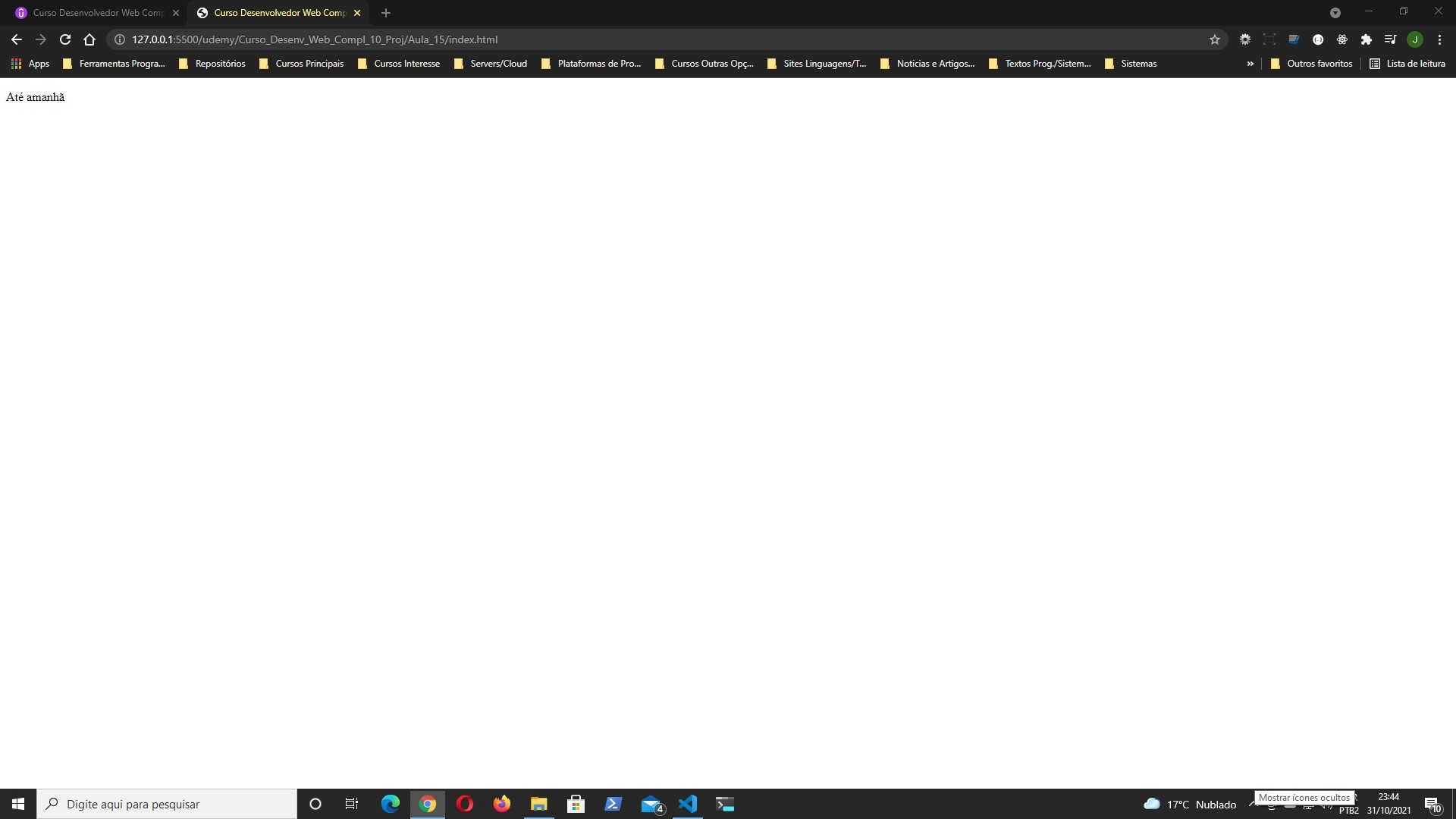
Task: Open the Plataformas de Pro... bookmark folder
Action: [x=591, y=64]
